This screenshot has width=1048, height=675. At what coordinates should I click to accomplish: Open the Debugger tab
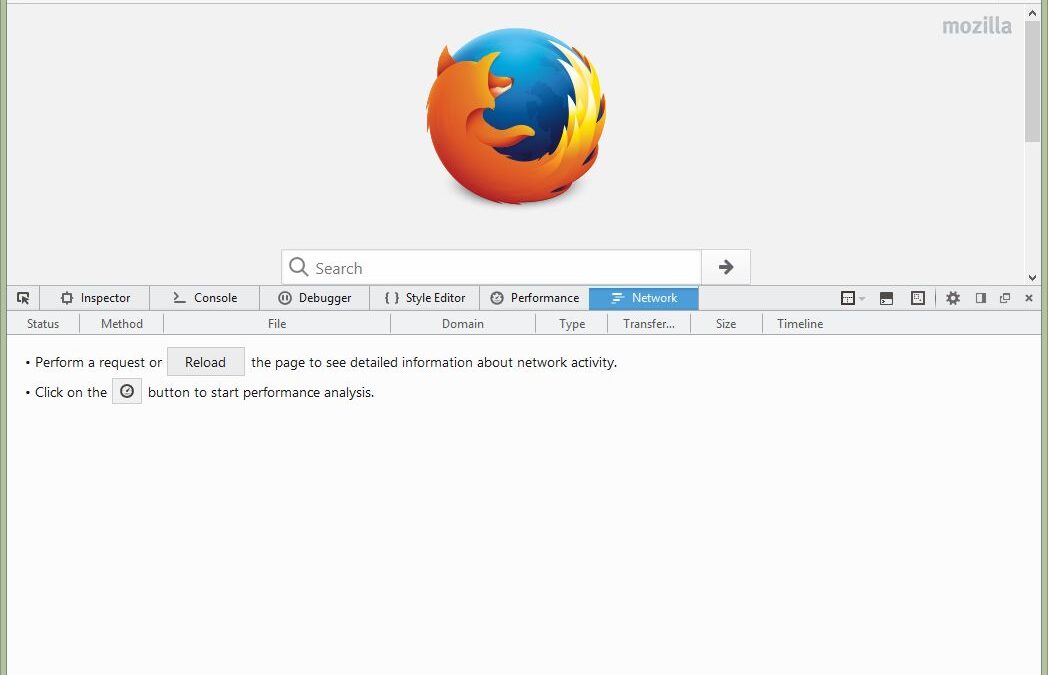point(314,298)
